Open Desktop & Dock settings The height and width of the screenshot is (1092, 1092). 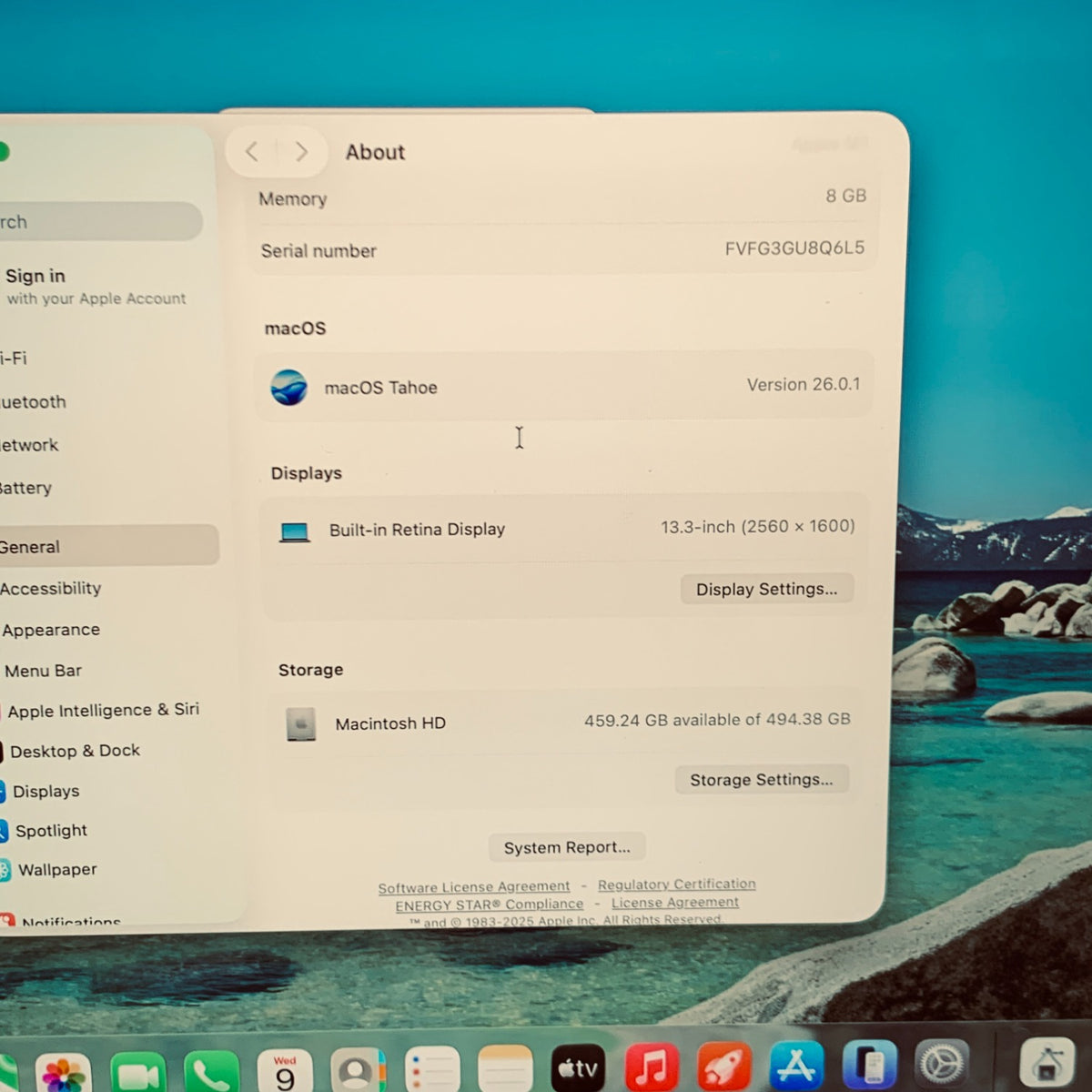pyautogui.click(x=75, y=751)
